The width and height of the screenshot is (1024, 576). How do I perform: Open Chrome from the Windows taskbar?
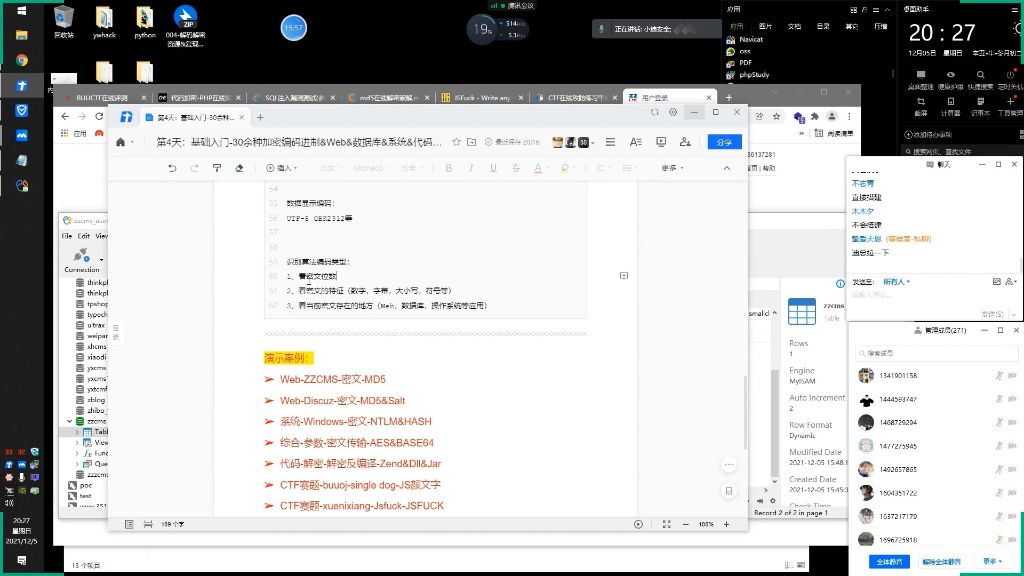(x=22, y=60)
